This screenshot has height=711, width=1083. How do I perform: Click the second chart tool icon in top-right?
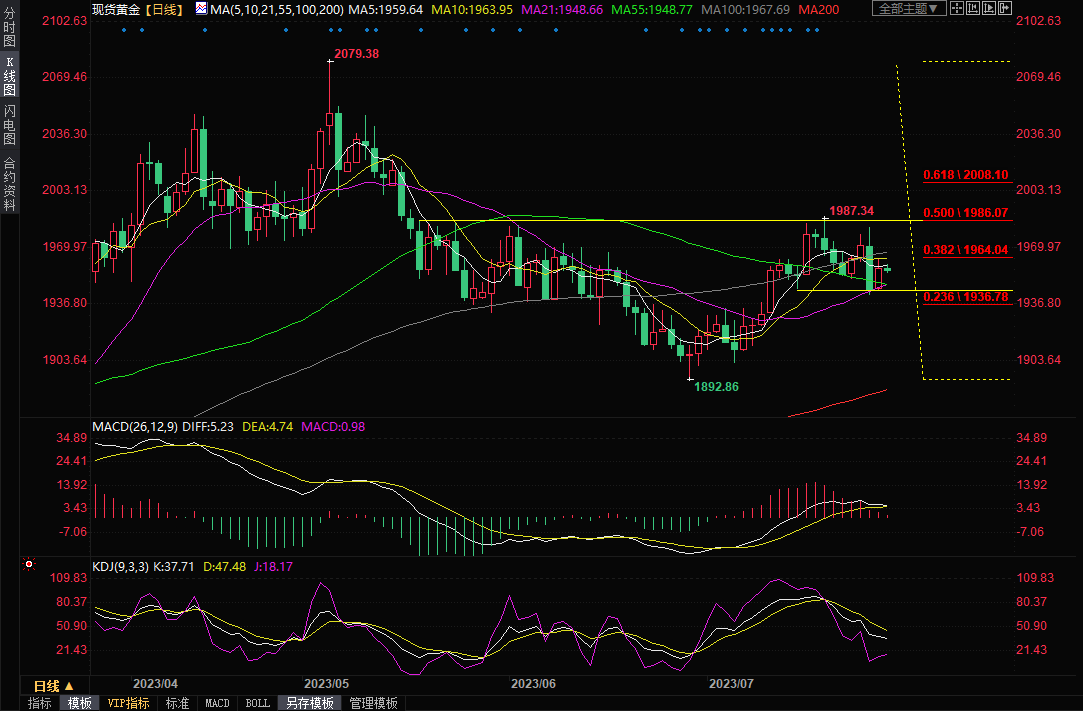pyautogui.click(x=973, y=9)
